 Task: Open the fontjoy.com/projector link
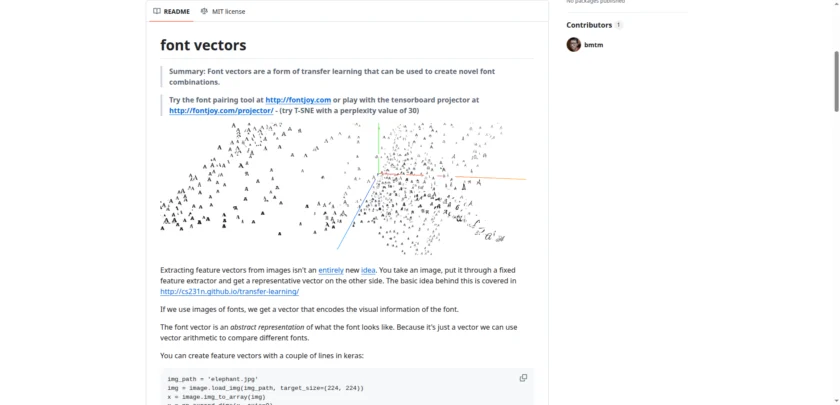[x=221, y=111]
